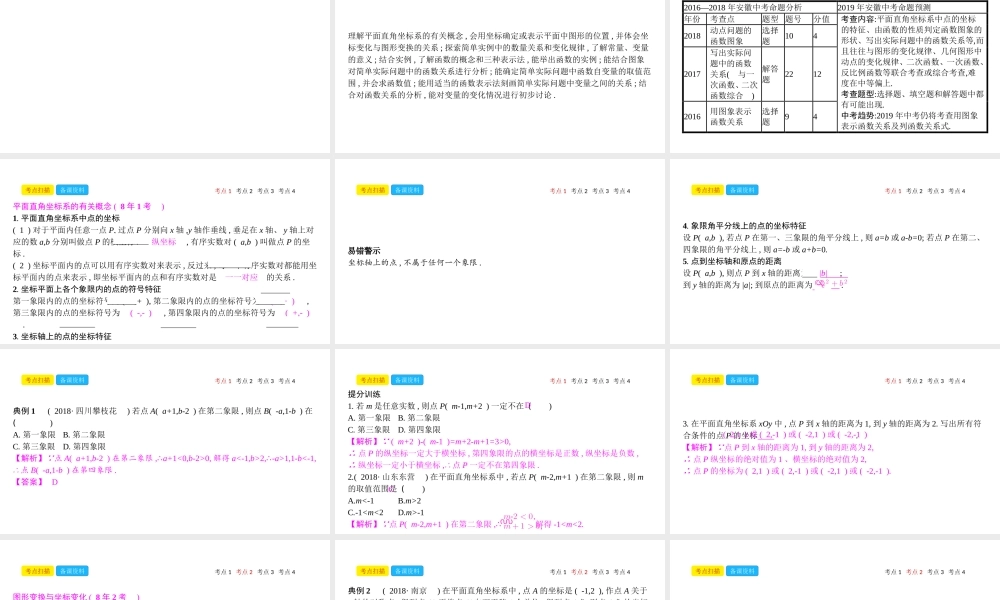Select 考点3 tab on 平面直角坐标系的有关概念 slide
The height and width of the screenshot is (600, 1000).
click(266, 191)
